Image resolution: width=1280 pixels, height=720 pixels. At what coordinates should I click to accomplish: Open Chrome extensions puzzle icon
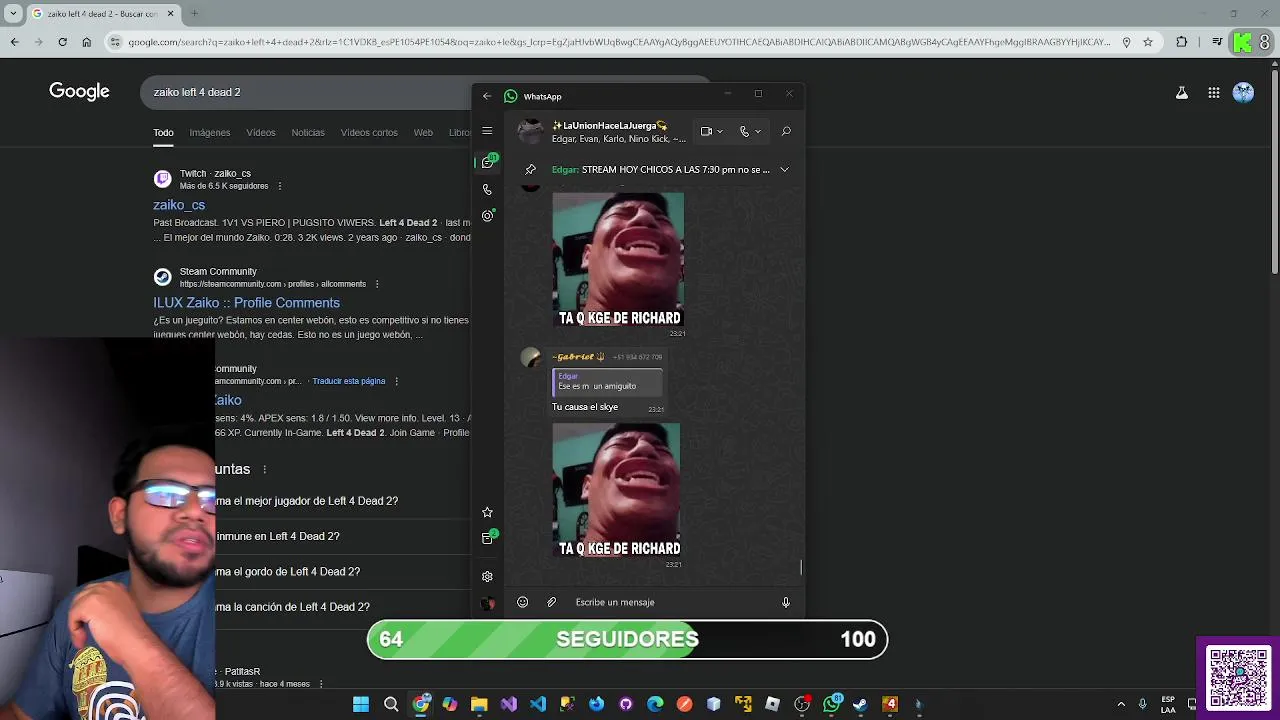[x=1182, y=42]
